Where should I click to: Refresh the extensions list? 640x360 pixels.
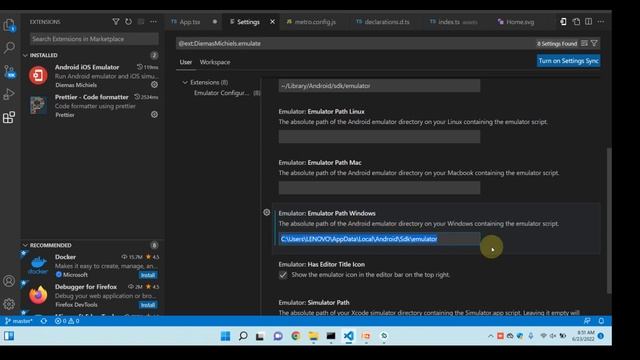click(128, 22)
